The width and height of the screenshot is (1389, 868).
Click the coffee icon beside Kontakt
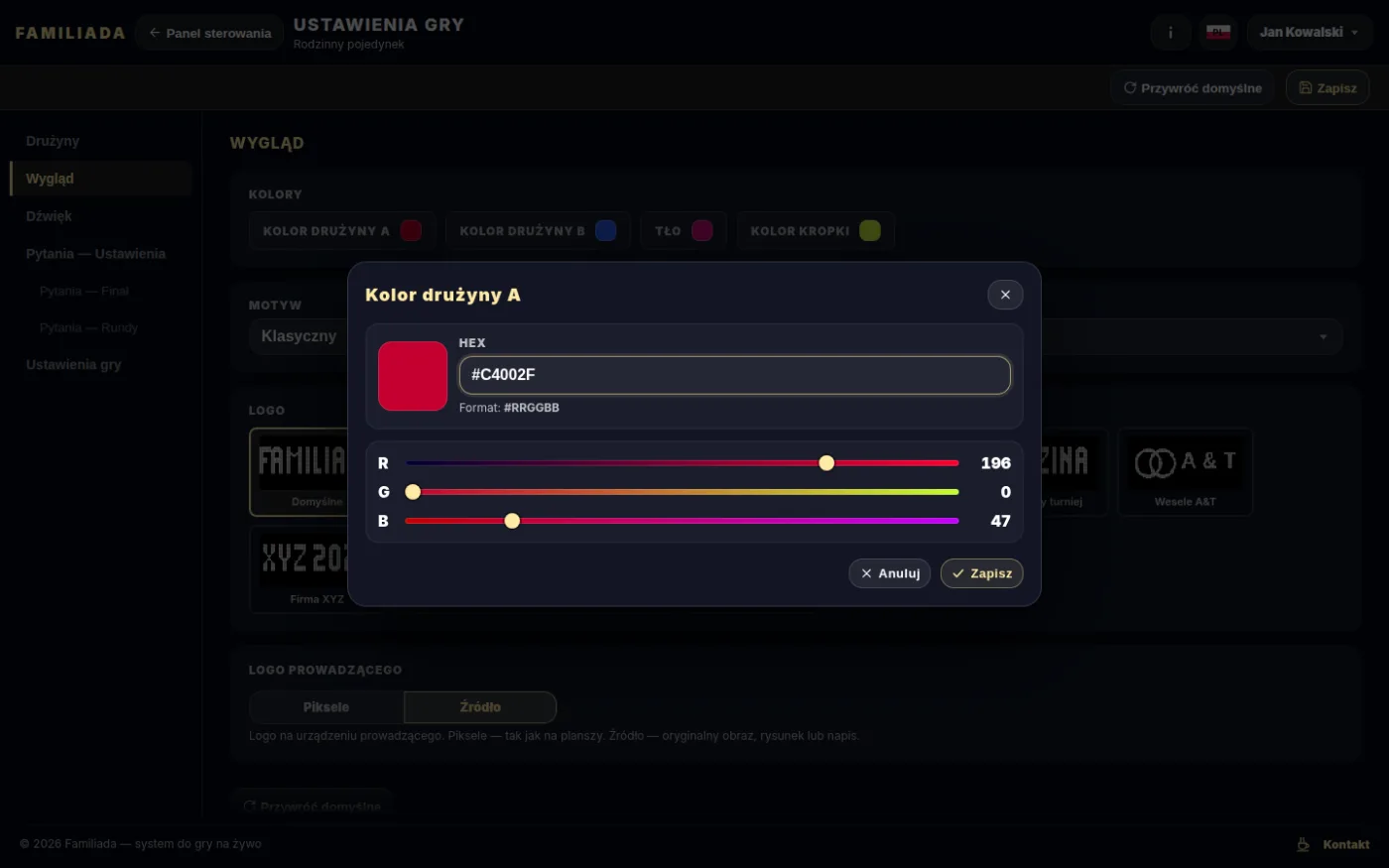tap(1304, 844)
